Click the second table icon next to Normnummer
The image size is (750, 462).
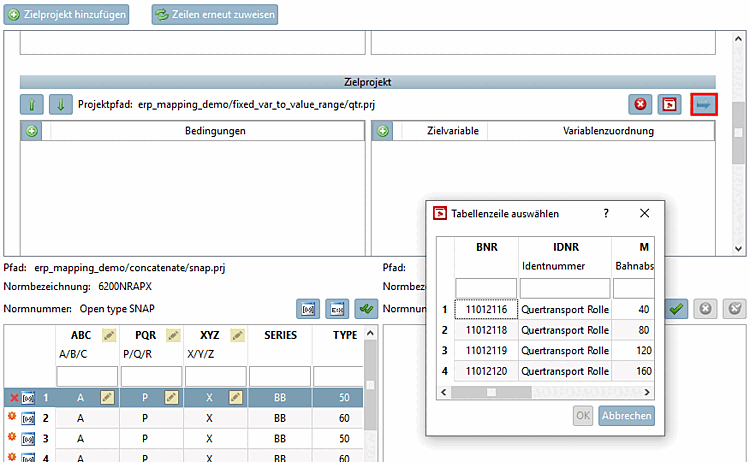point(337,309)
